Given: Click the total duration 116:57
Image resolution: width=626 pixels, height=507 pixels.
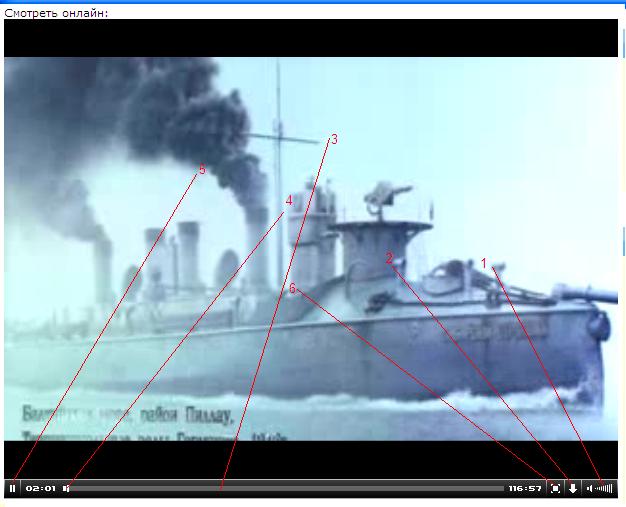Looking at the screenshot, I should click(x=525, y=488).
